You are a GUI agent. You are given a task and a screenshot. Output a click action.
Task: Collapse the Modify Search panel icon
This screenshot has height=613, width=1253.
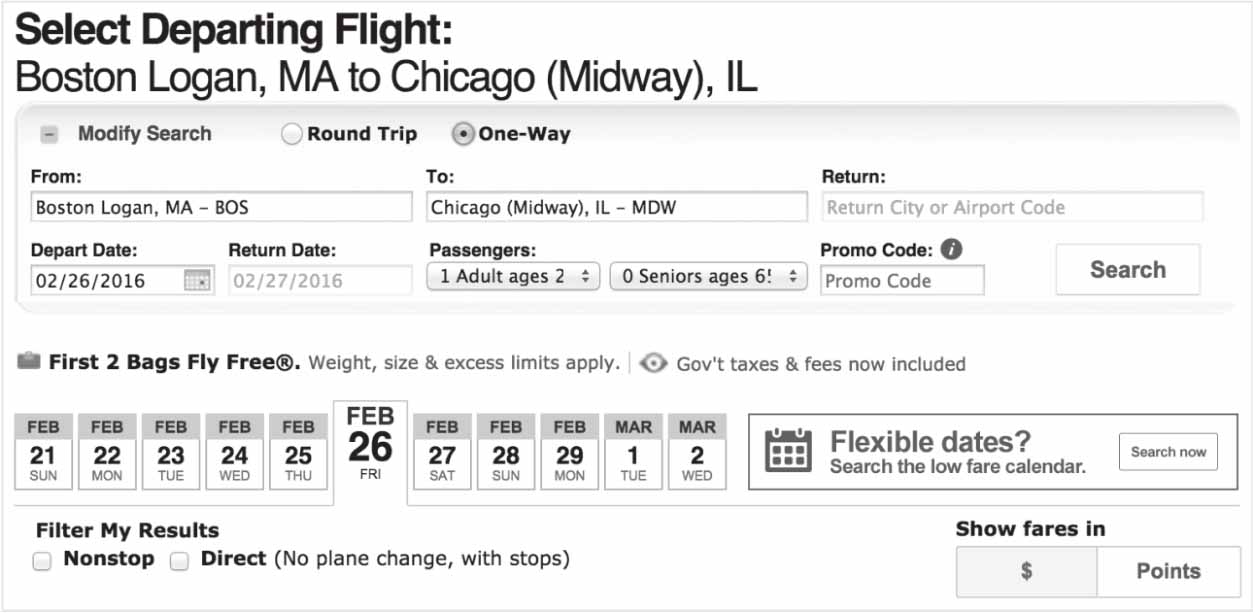point(49,135)
